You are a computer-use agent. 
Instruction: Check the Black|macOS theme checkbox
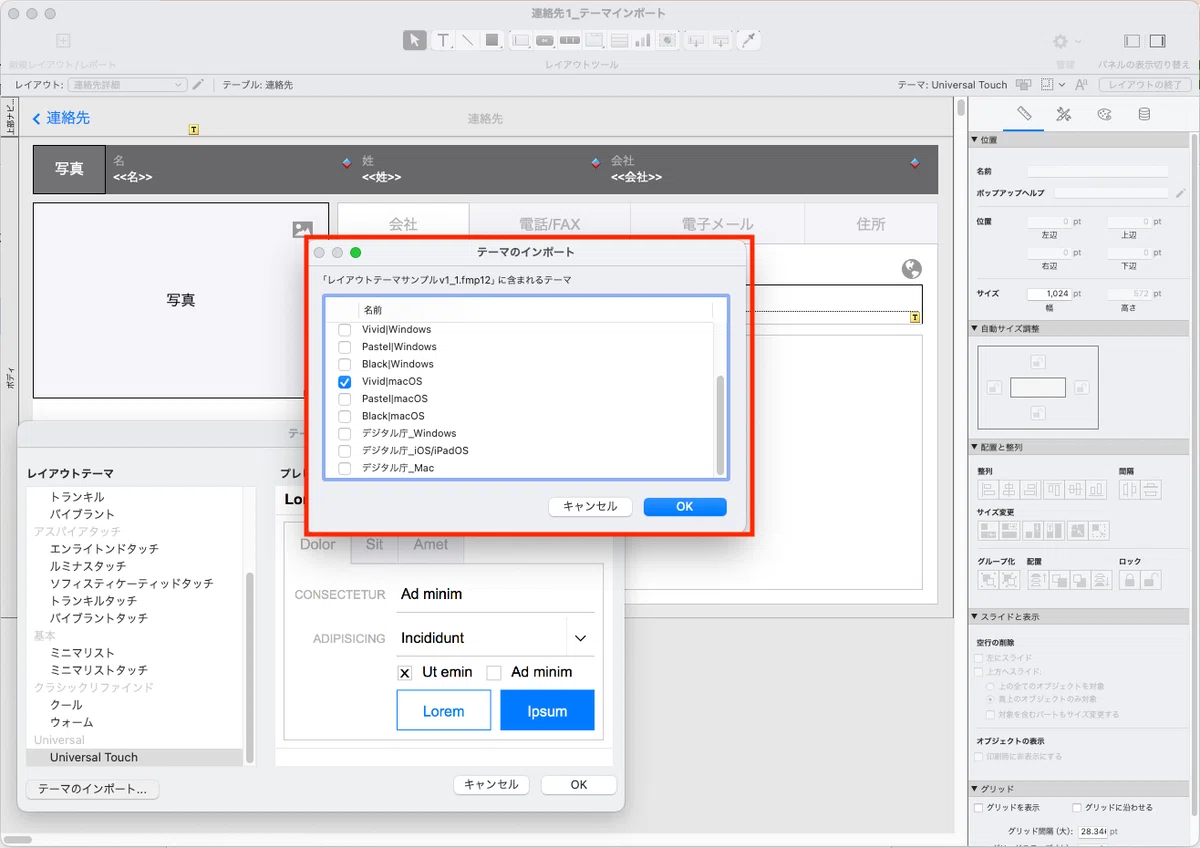click(x=345, y=416)
